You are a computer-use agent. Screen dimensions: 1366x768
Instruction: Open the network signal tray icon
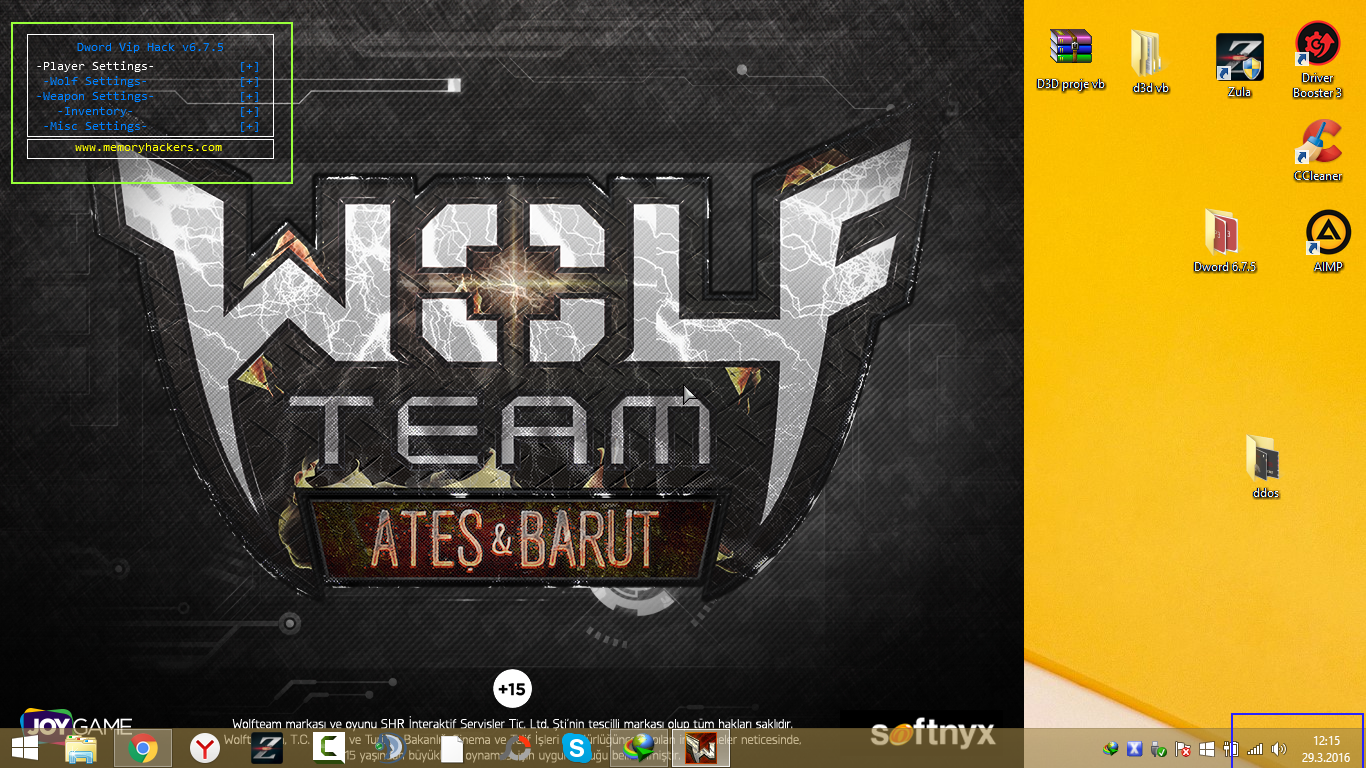pyautogui.click(x=1255, y=748)
